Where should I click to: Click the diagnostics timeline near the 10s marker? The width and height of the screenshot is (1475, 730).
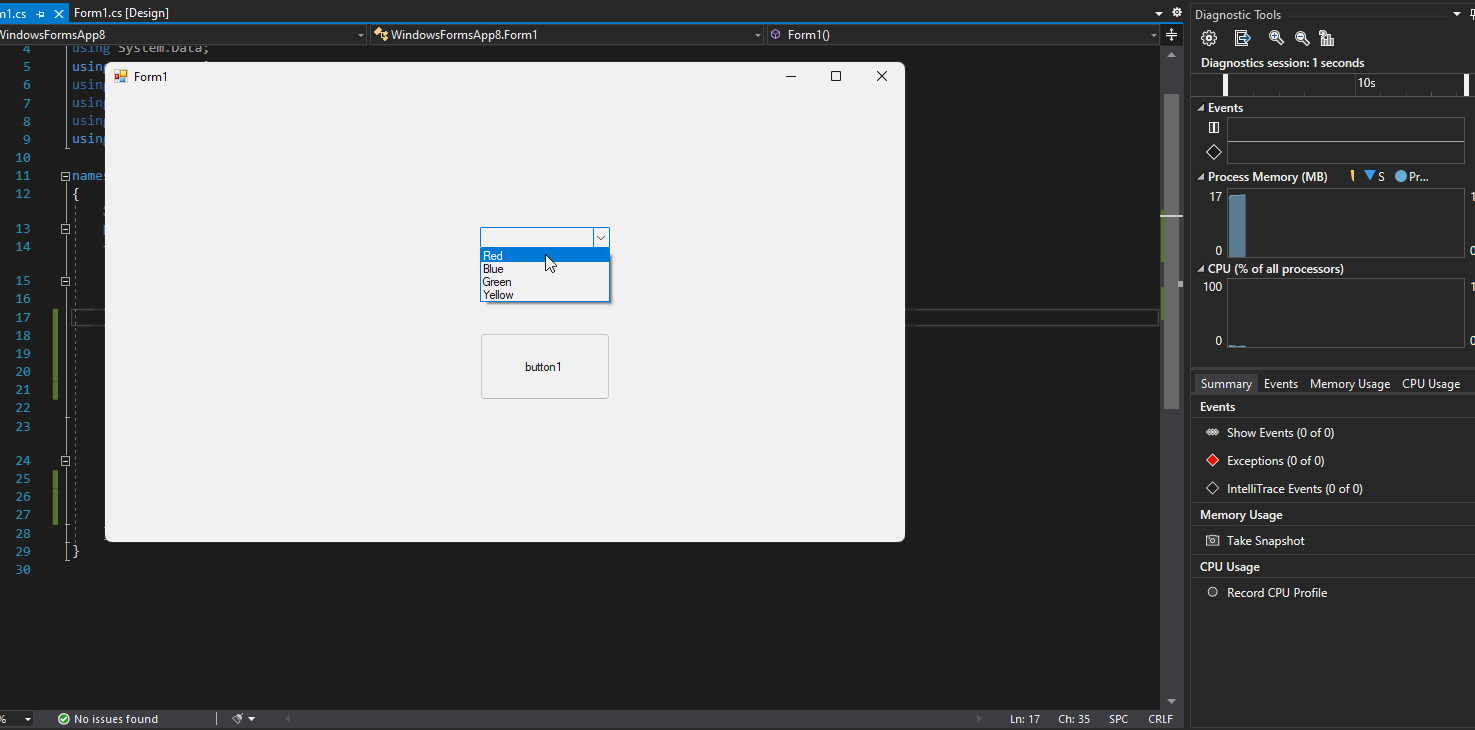1368,84
